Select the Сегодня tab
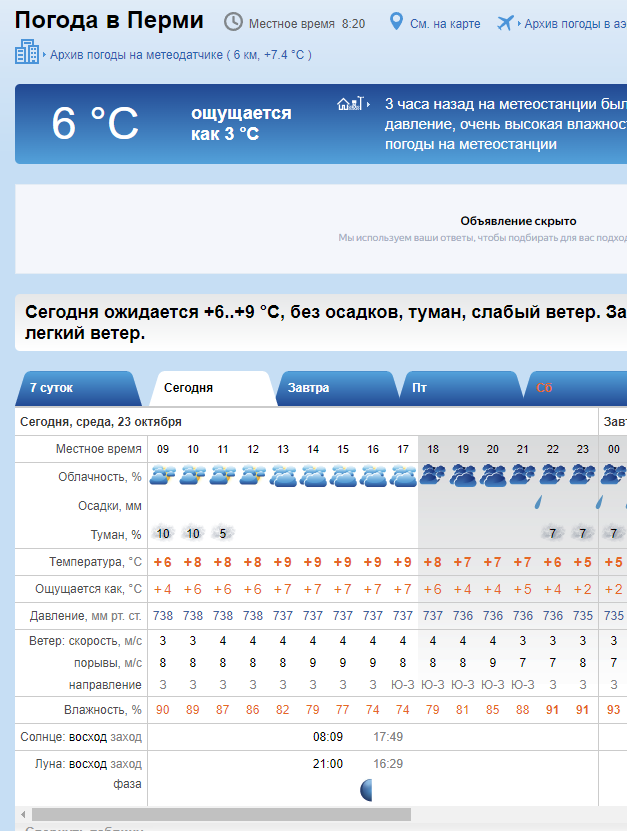Screen dimensions: 627x831 pos(212,388)
